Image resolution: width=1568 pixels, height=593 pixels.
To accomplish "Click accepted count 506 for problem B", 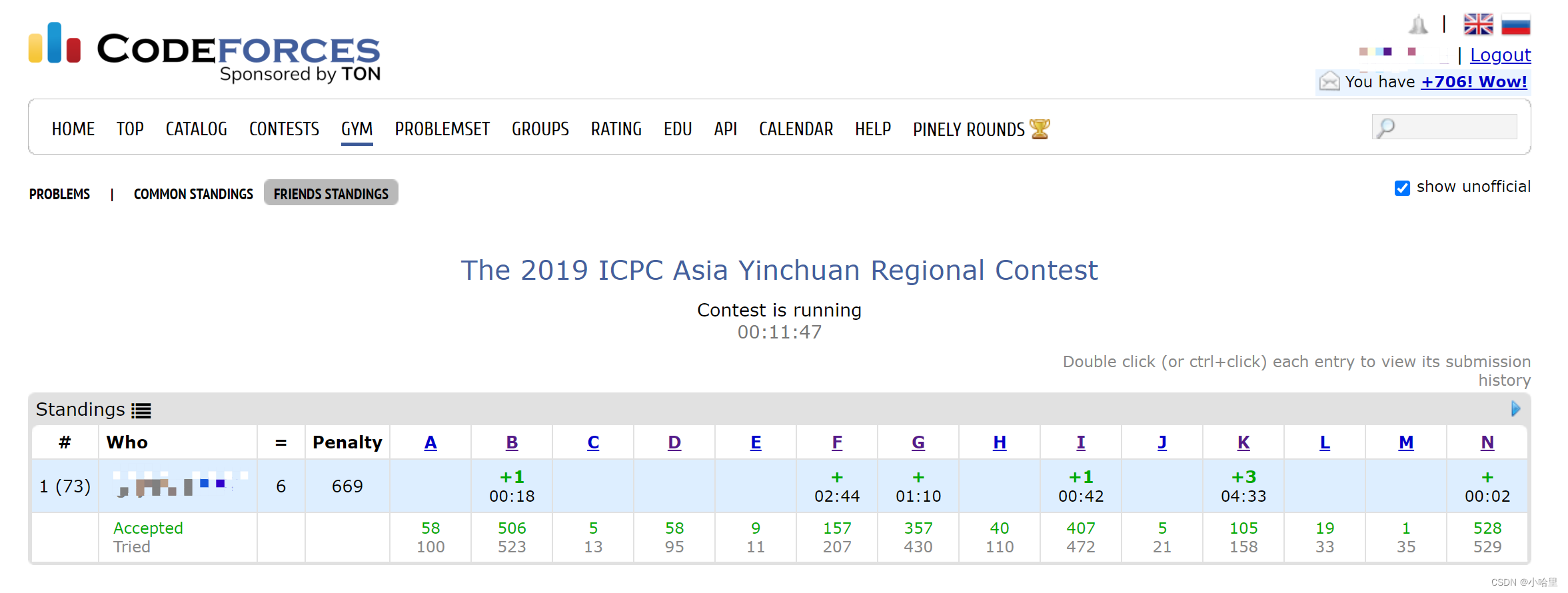I will [512, 528].
